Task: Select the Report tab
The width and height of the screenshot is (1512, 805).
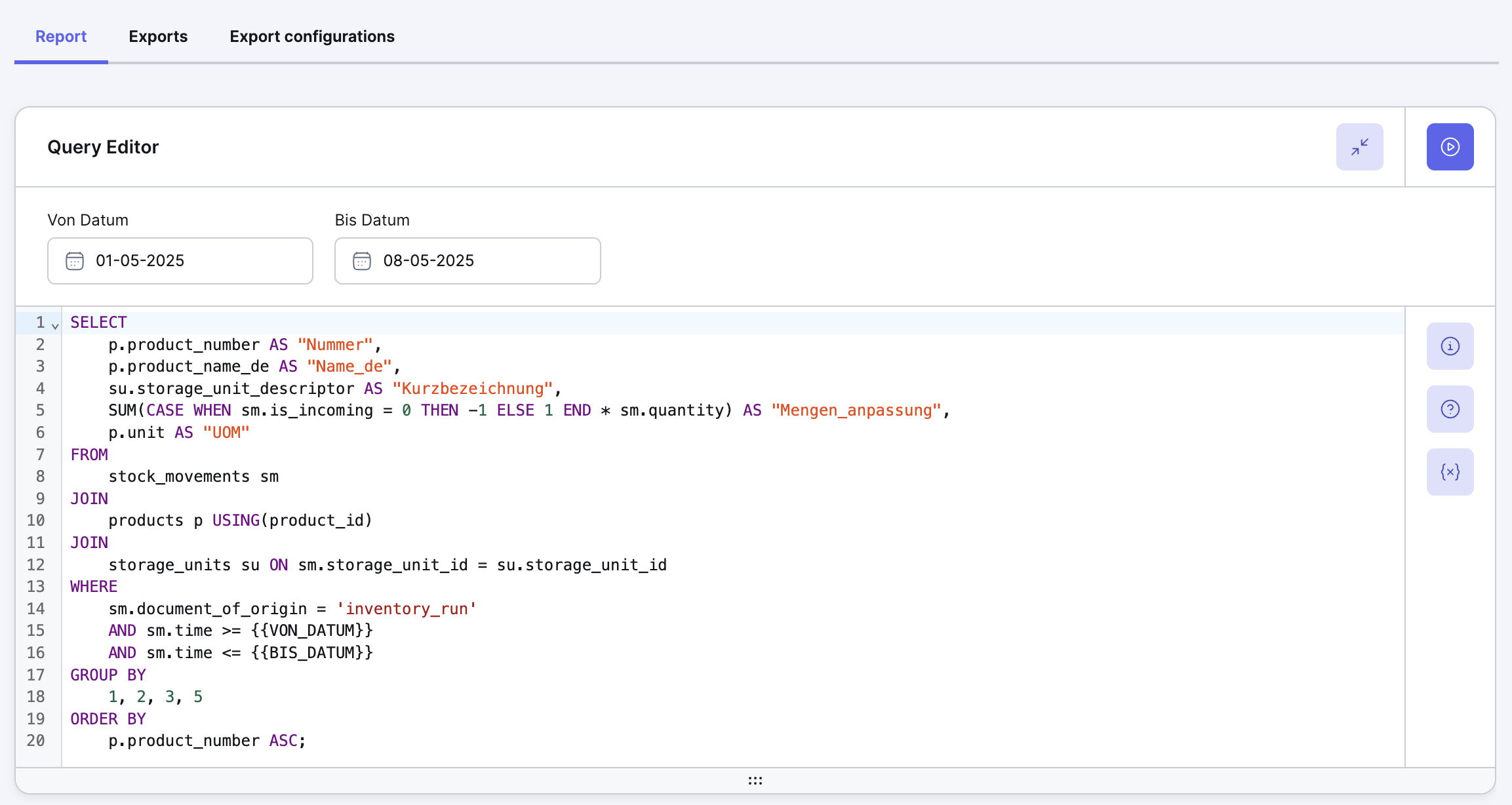Action: (x=61, y=37)
